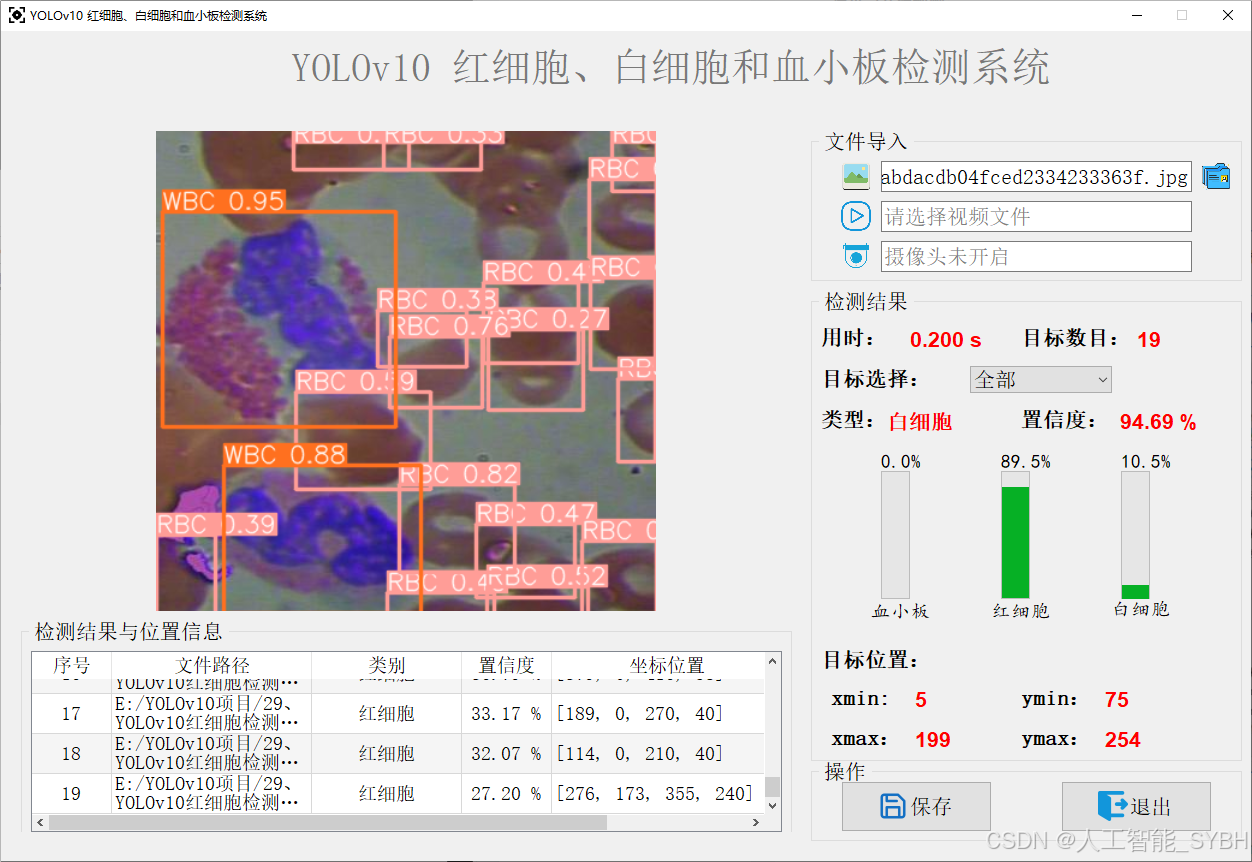Click the 89.5% percentage label
This screenshot has height=862, width=1252.
[1025, 462]
